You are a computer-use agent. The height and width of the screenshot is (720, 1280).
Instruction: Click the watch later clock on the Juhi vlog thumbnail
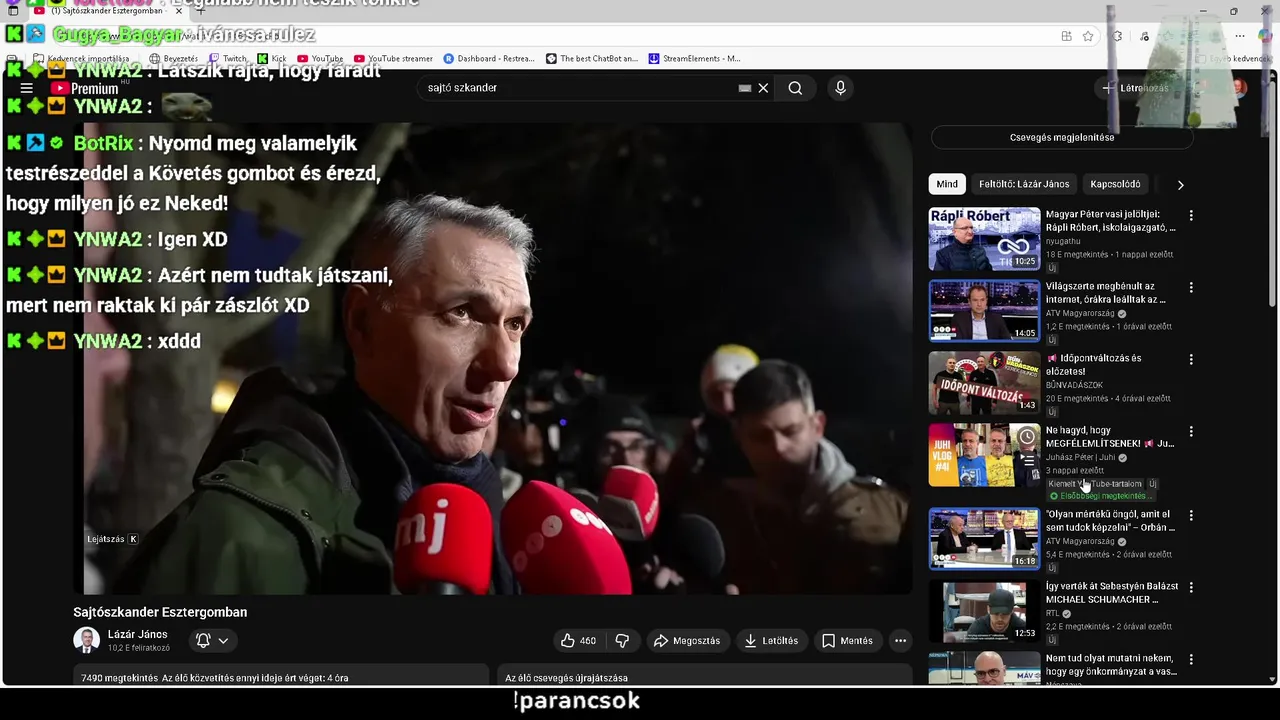pos(1027,437)
